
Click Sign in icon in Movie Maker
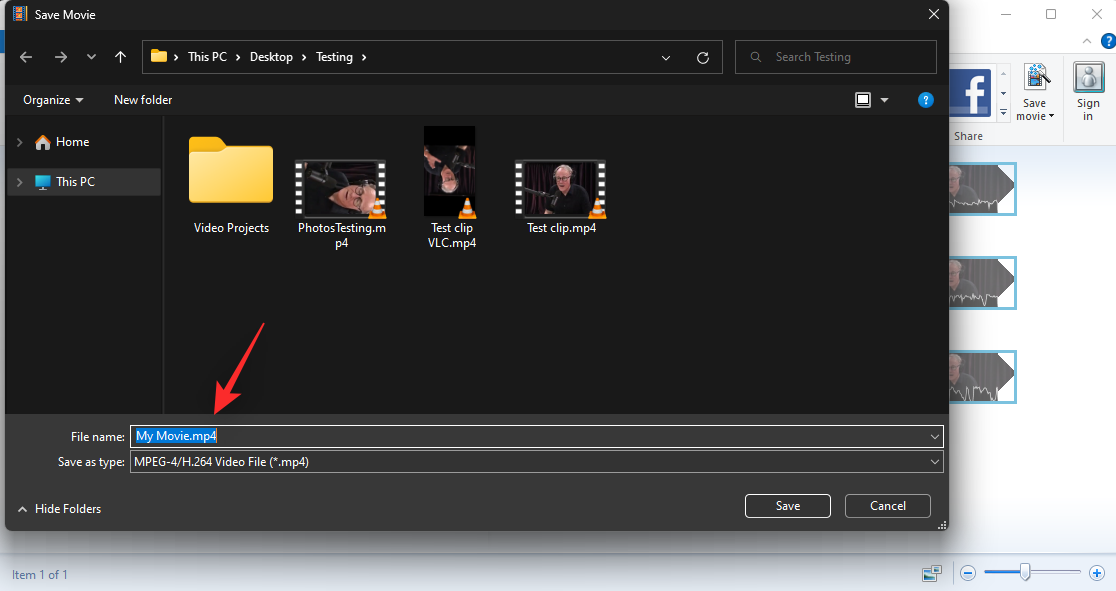tap(1088, 92)
